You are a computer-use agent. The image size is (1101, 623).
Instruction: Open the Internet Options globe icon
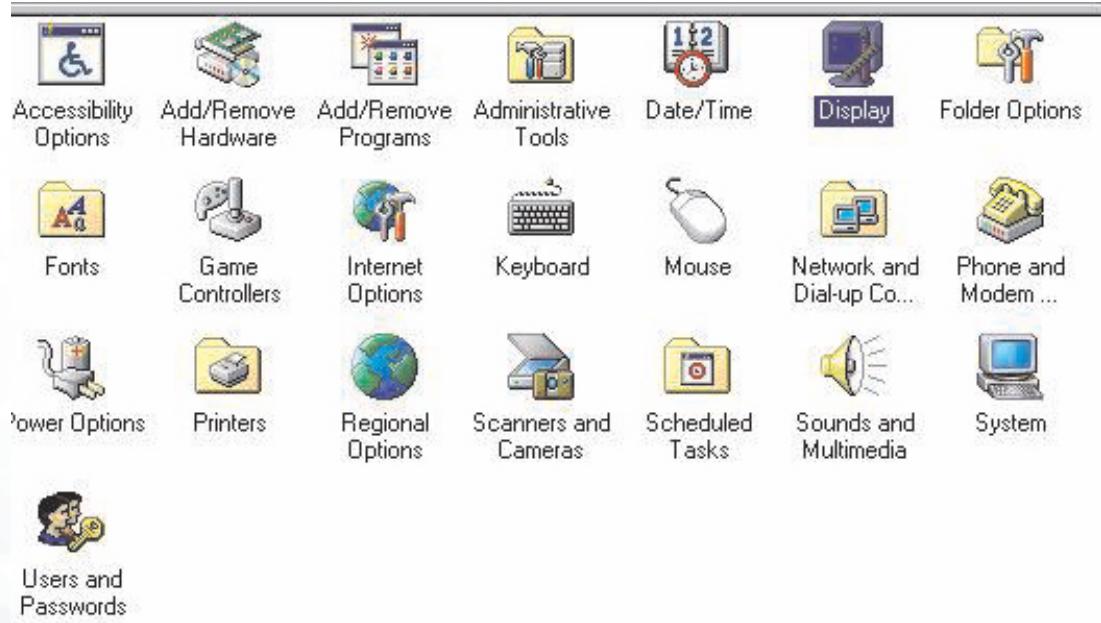[384, 209]
